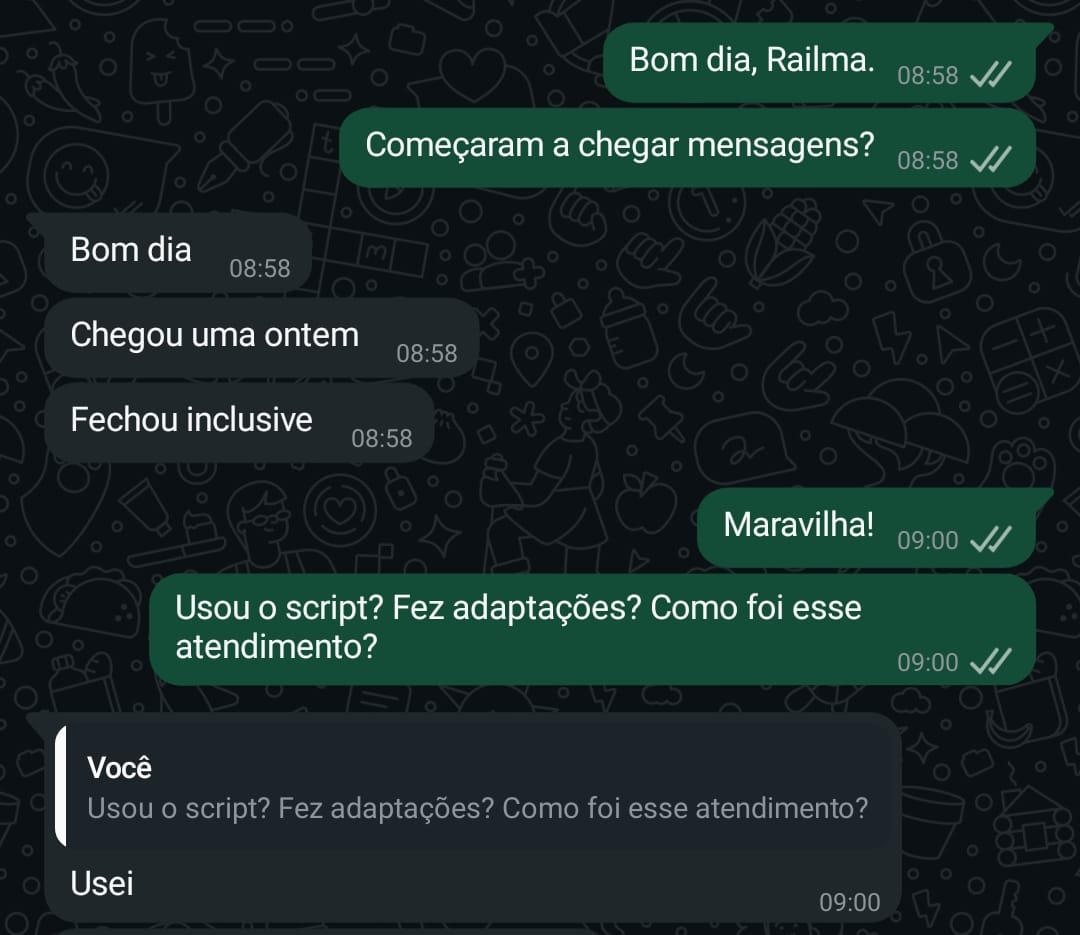Tap the green "Maravilha!" bubble
Viewport: 1080px width, 935px height.
pyautogui.click(x=798, y=525)
